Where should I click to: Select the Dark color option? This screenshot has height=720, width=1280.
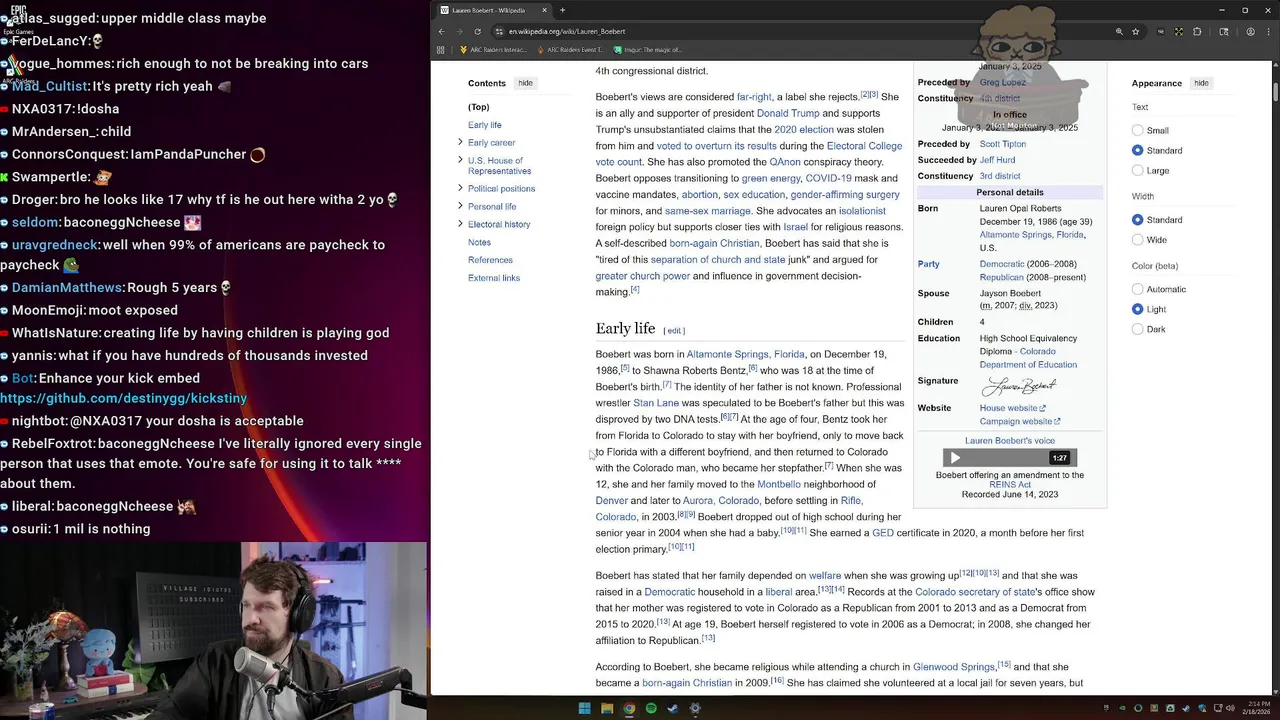1137,329
